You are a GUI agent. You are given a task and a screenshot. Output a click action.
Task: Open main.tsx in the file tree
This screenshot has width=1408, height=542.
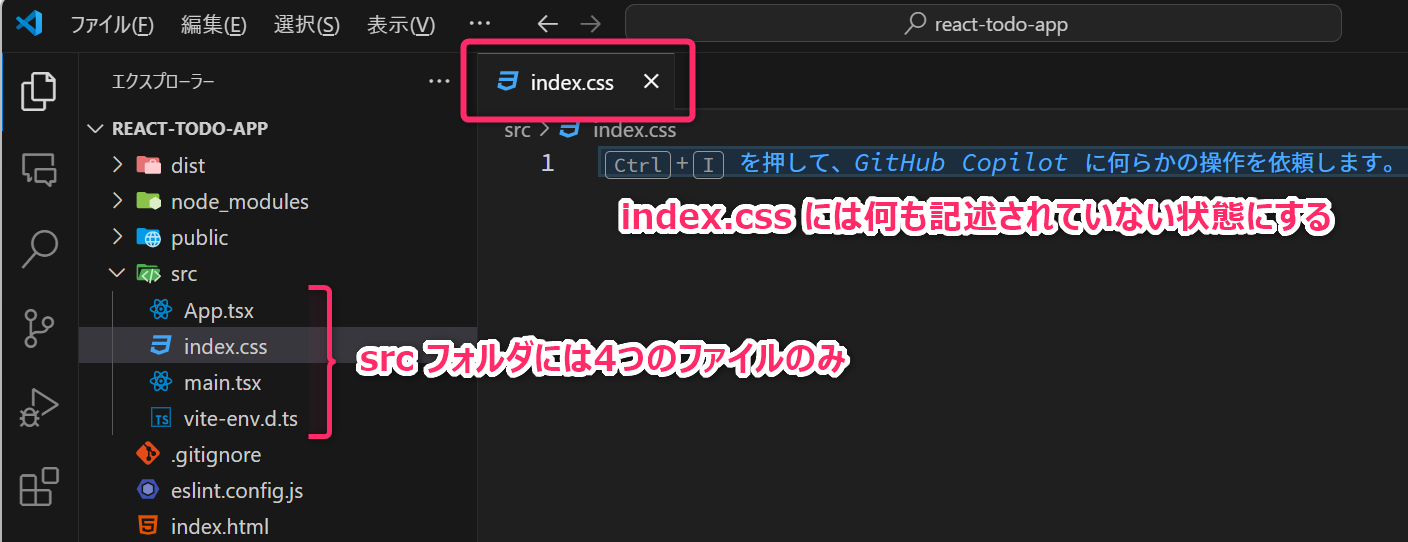click(x=222, y=383)
